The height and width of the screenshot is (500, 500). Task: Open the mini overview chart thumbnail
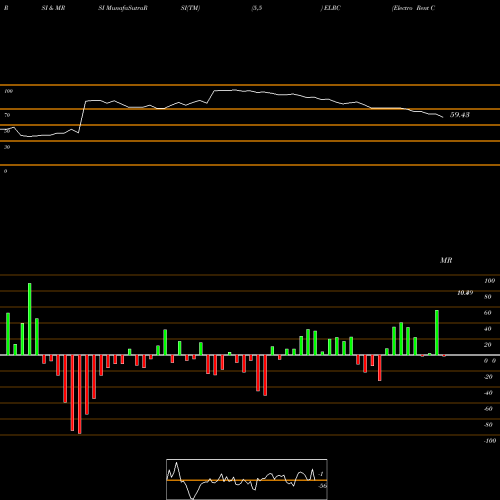point(247,479)
